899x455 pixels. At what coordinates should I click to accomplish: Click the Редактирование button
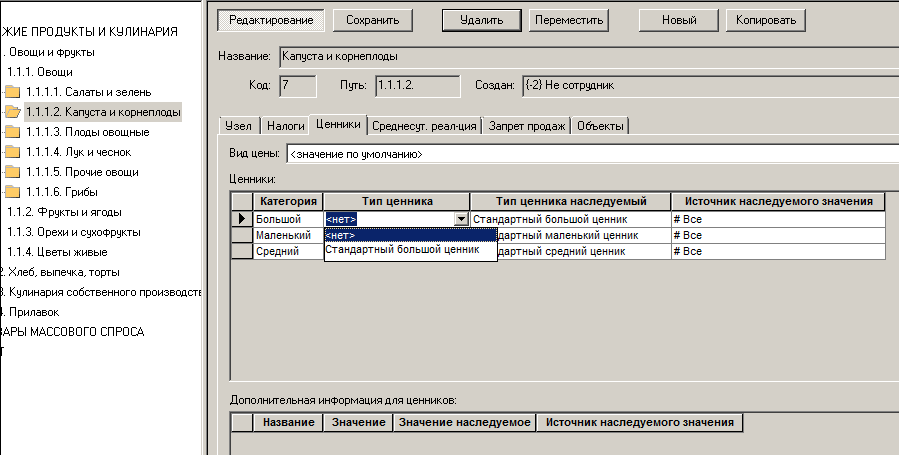click(x=271, y=20)
